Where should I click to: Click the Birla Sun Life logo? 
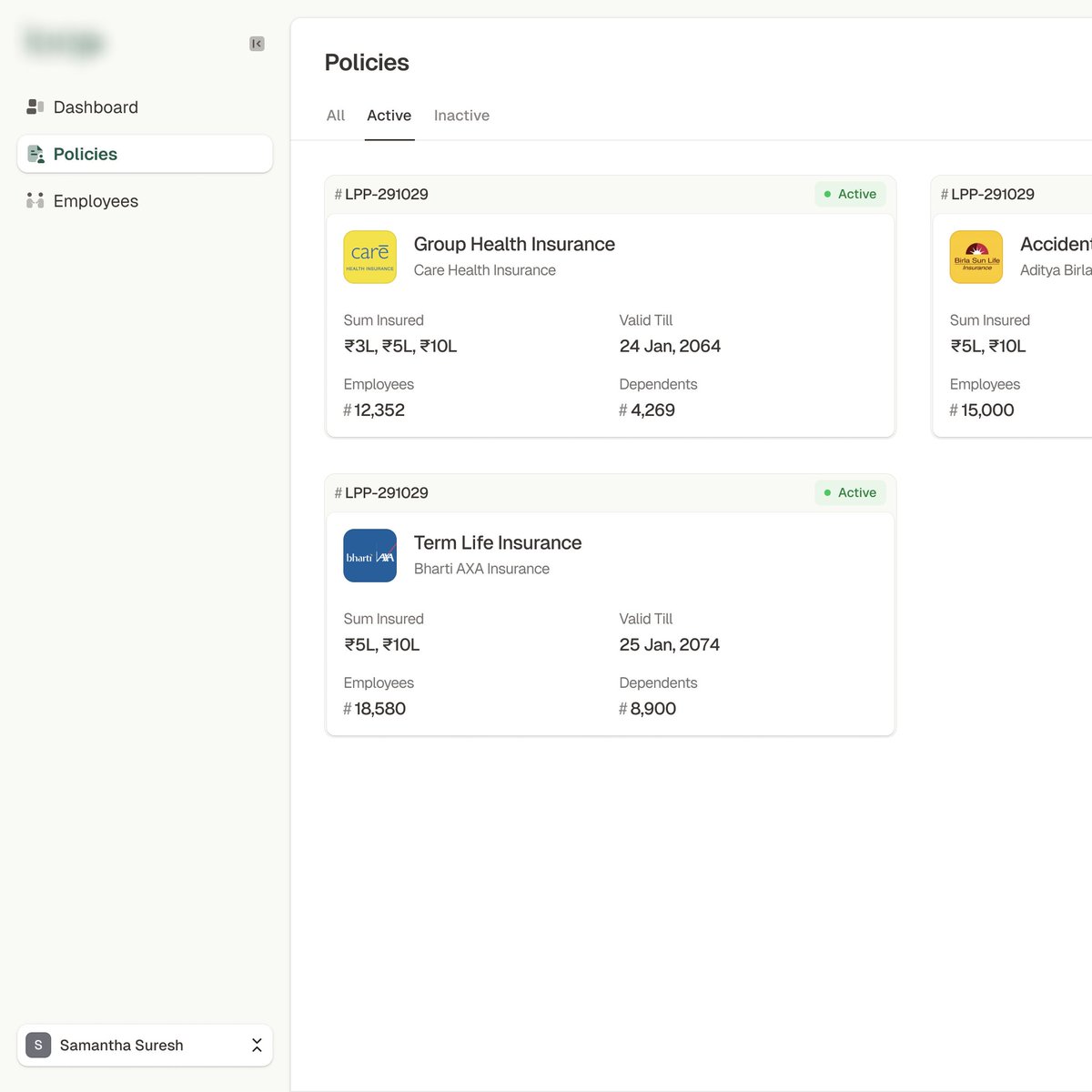pos(976,257)
